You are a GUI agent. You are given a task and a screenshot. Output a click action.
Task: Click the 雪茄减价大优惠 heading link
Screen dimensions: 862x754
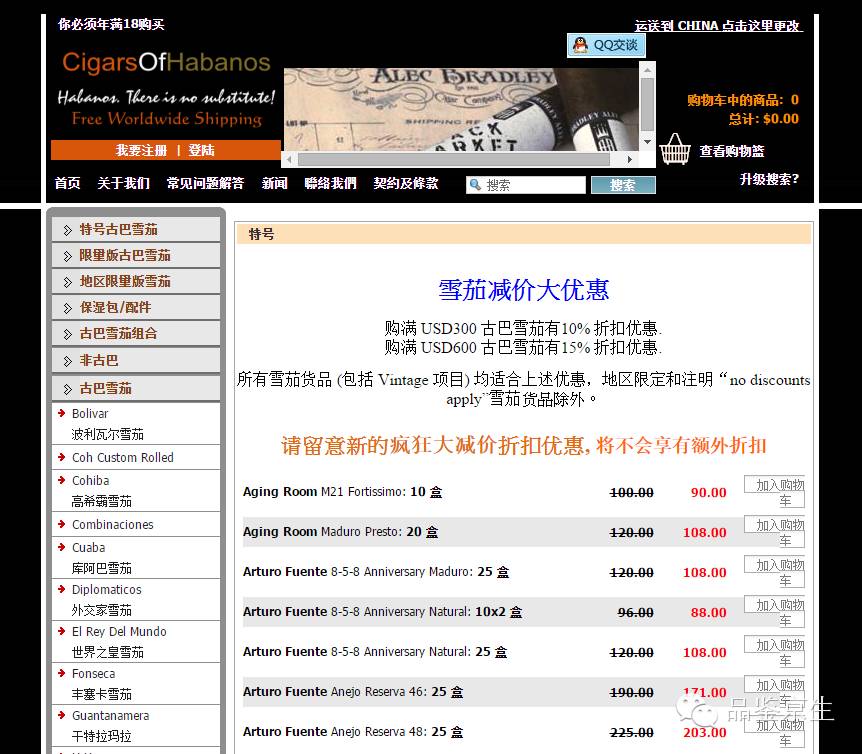pyautogui.click(x=523, y=290)
